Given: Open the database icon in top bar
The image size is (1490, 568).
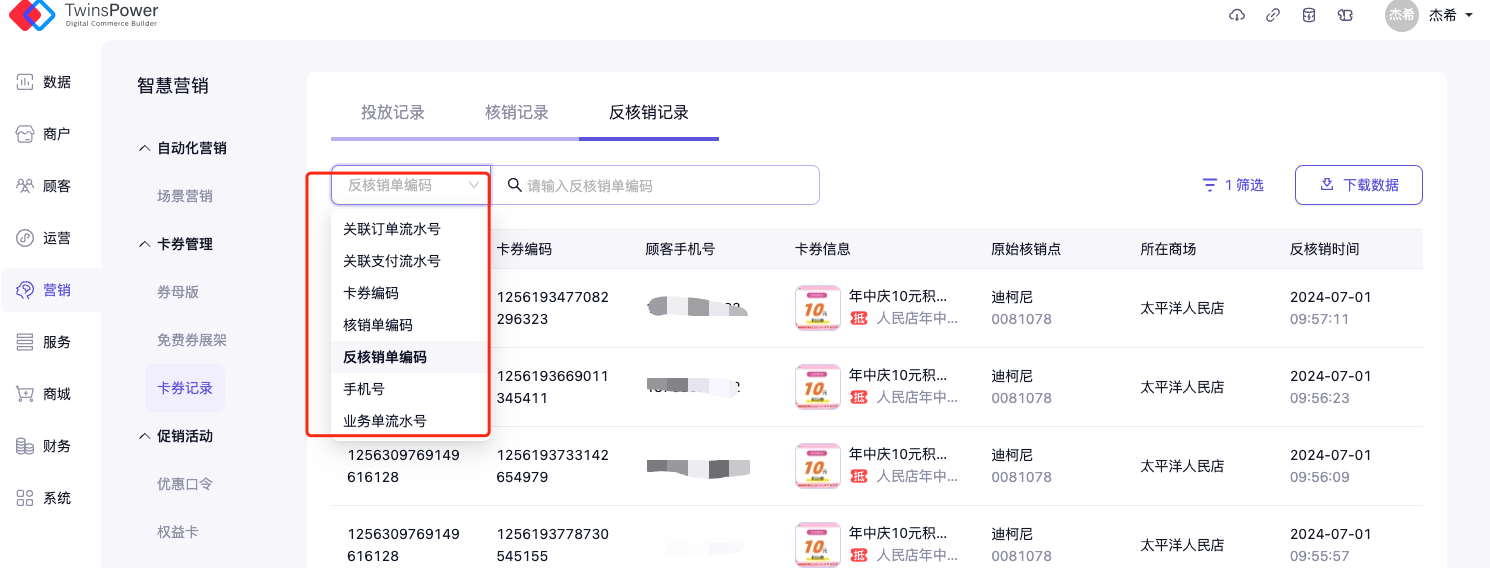Looking at the screenshot, I should [1309, 15].
